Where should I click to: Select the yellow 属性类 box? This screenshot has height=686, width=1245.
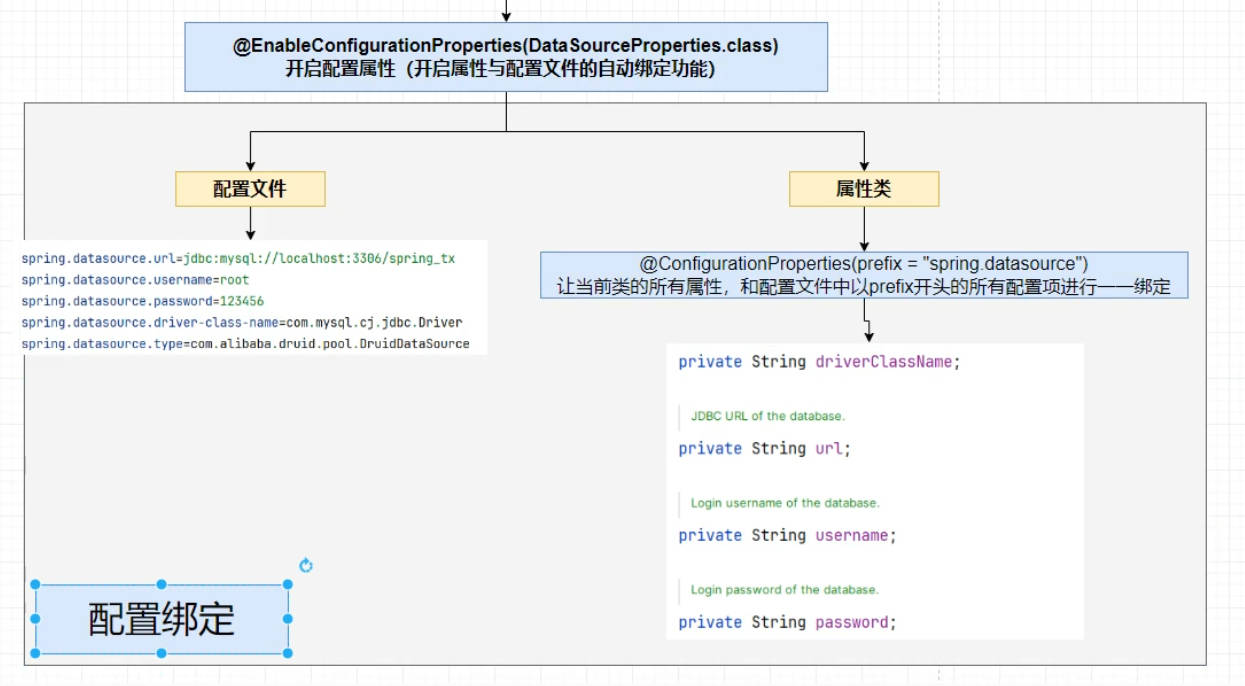tap(864, 189)
